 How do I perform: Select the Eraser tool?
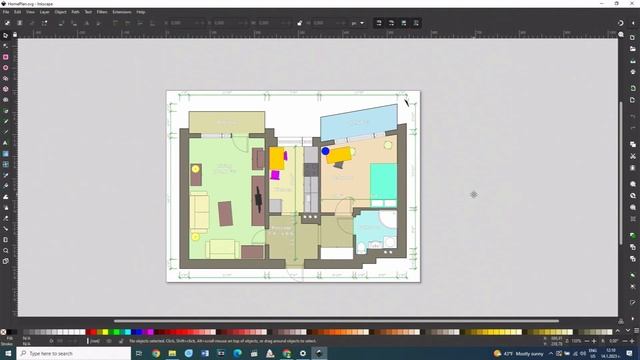(5, 218)
